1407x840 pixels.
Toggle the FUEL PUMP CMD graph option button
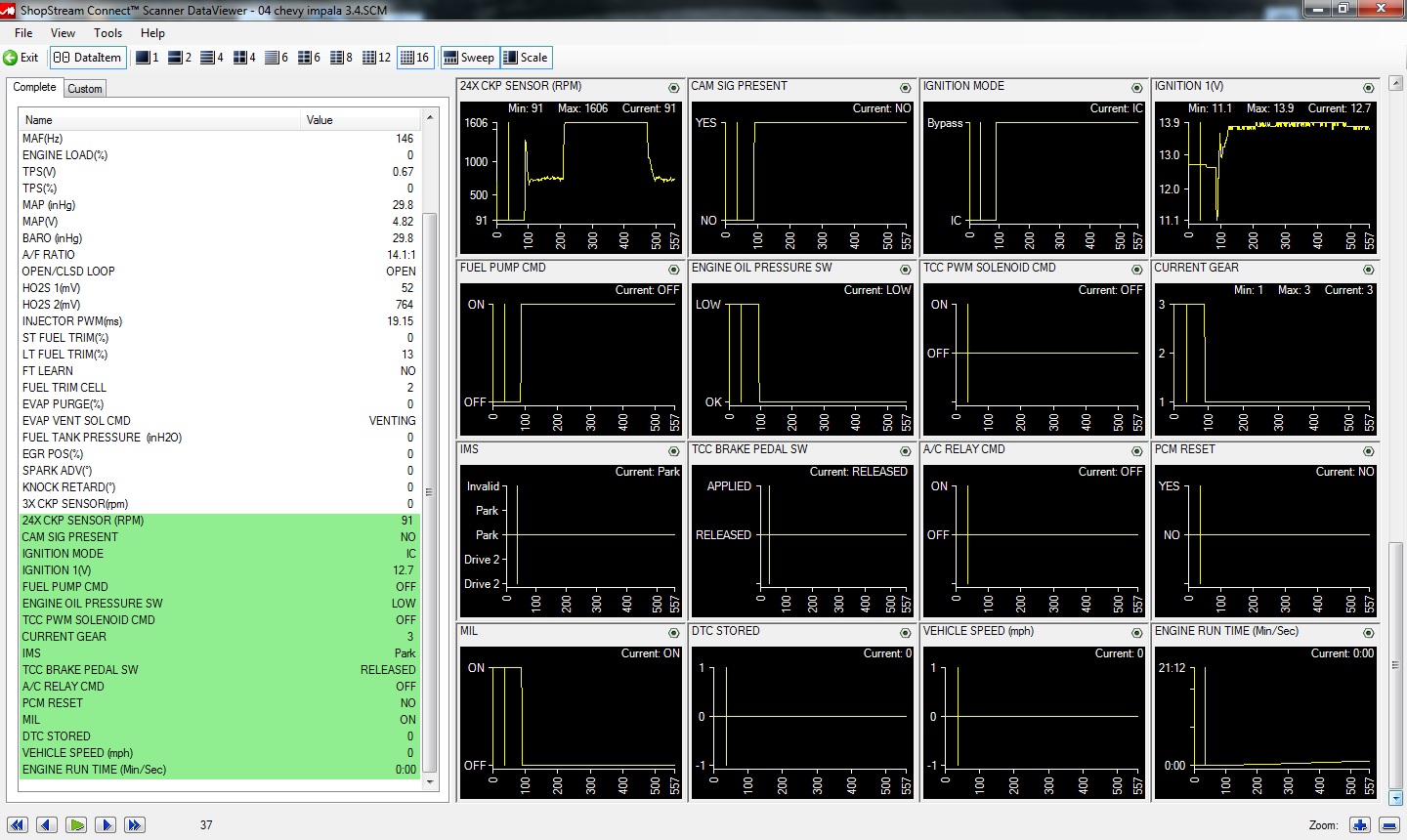click(x=674, y=270)
